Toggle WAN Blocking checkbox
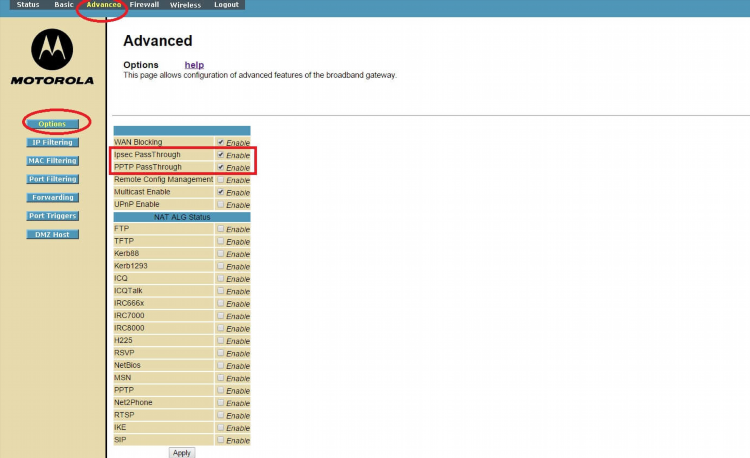 221,142
